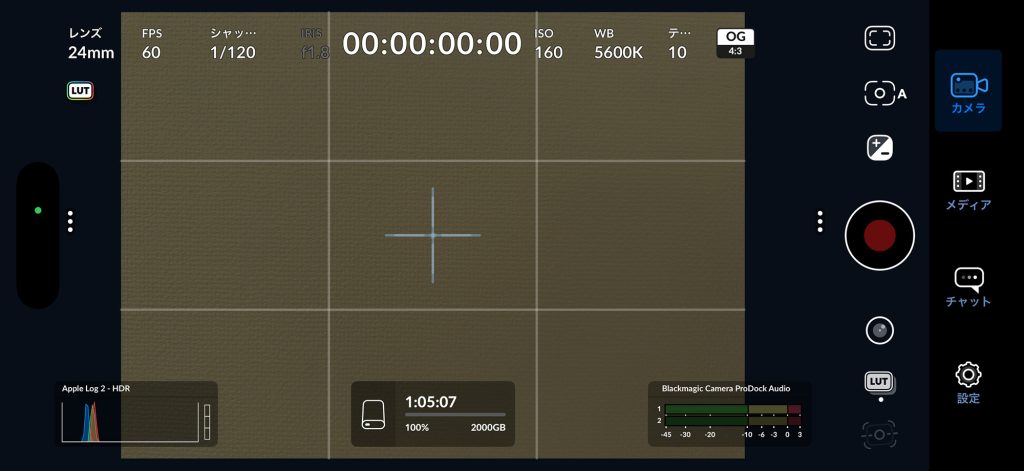Image resolution: width=1024 pixels, height=471 pixels.
Task: Tap the frame guides icon
Action: point(879,39)
